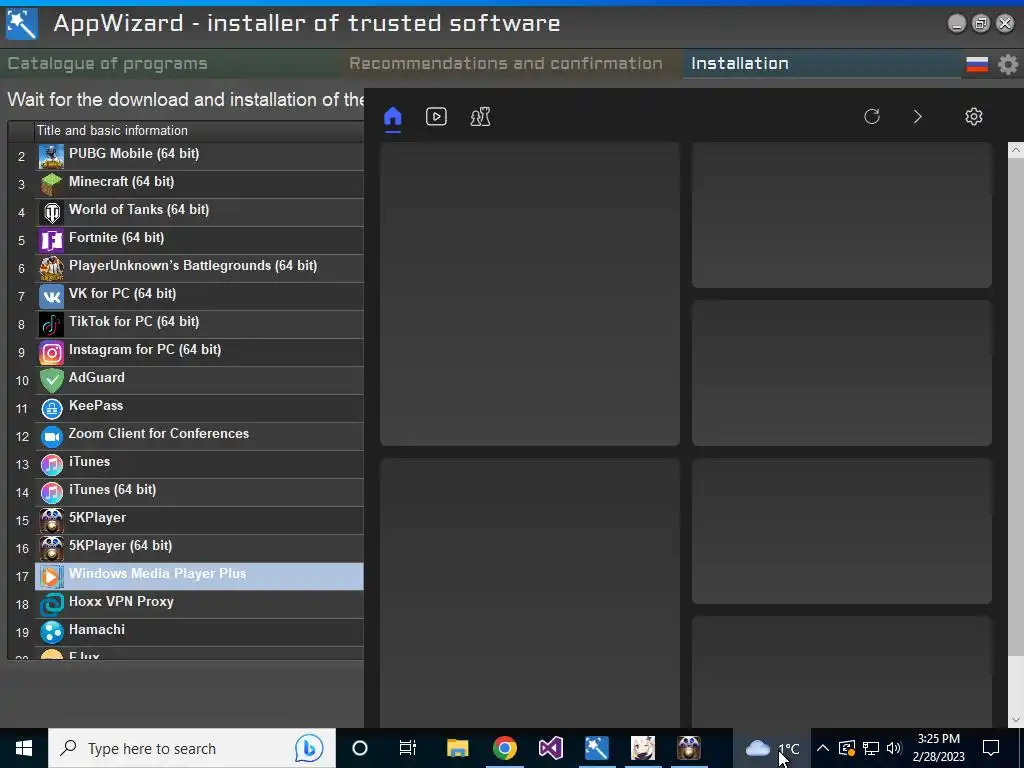Viewport: 1024px width, 768px height.
Task: Open the notification center icon
Action: [991, 748]
